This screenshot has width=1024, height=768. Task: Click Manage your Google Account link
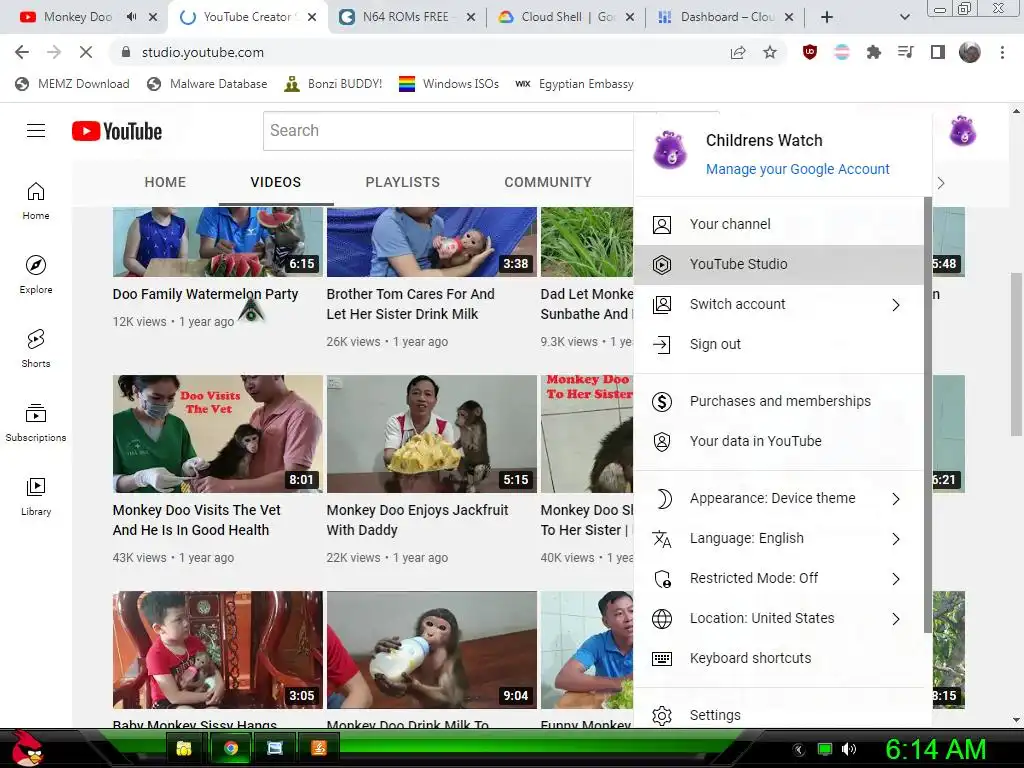(797, 169)
